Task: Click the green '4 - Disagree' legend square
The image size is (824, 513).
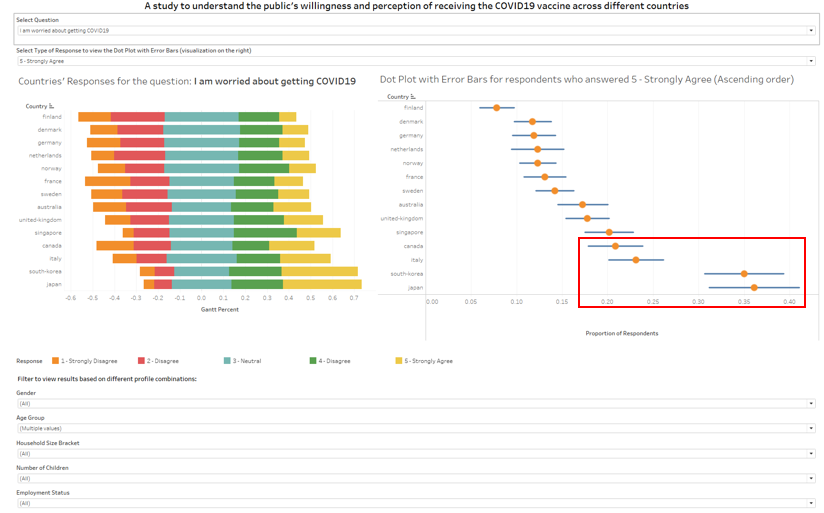Action: point(314,360)
